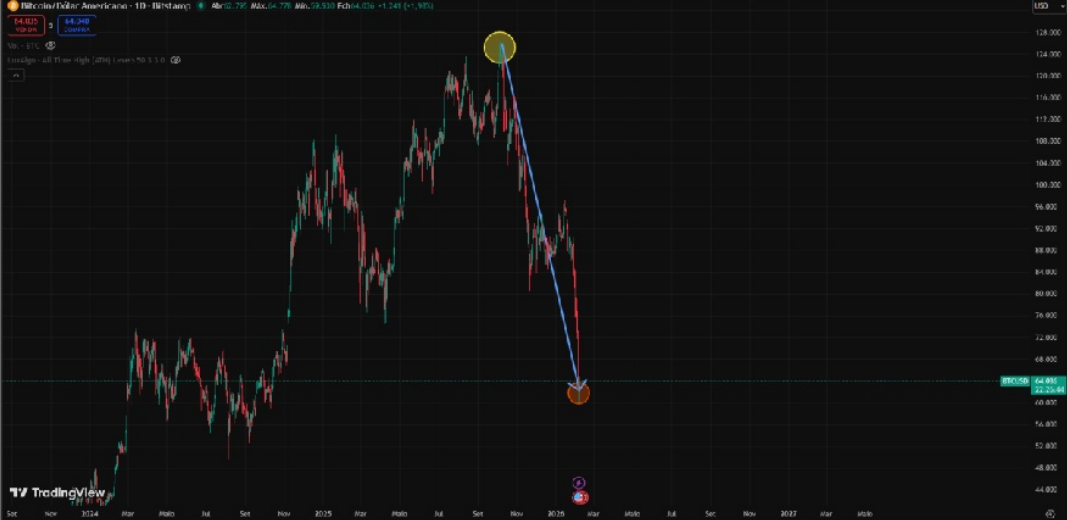The image size is (1067, 520).
Task: Click the BTCUSD price label on axis
Action: click(x=1015, y=381)
